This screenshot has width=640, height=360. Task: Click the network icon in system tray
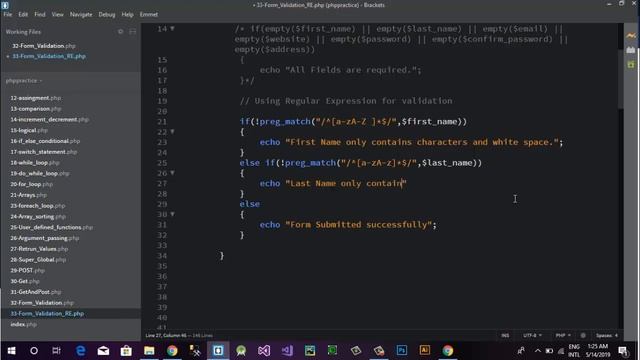[x=561, y=351]
